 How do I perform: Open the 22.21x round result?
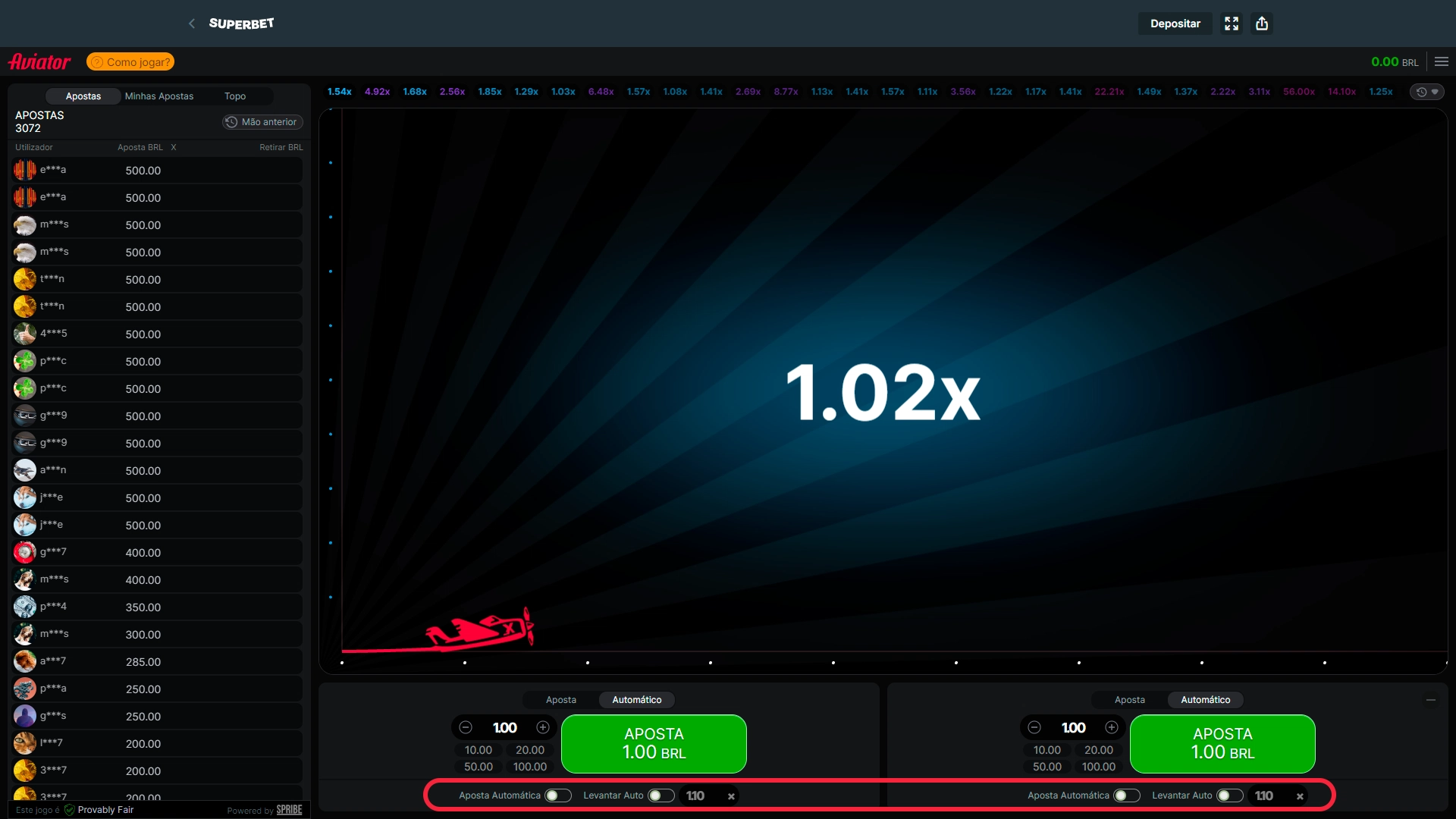[1109, 92]
